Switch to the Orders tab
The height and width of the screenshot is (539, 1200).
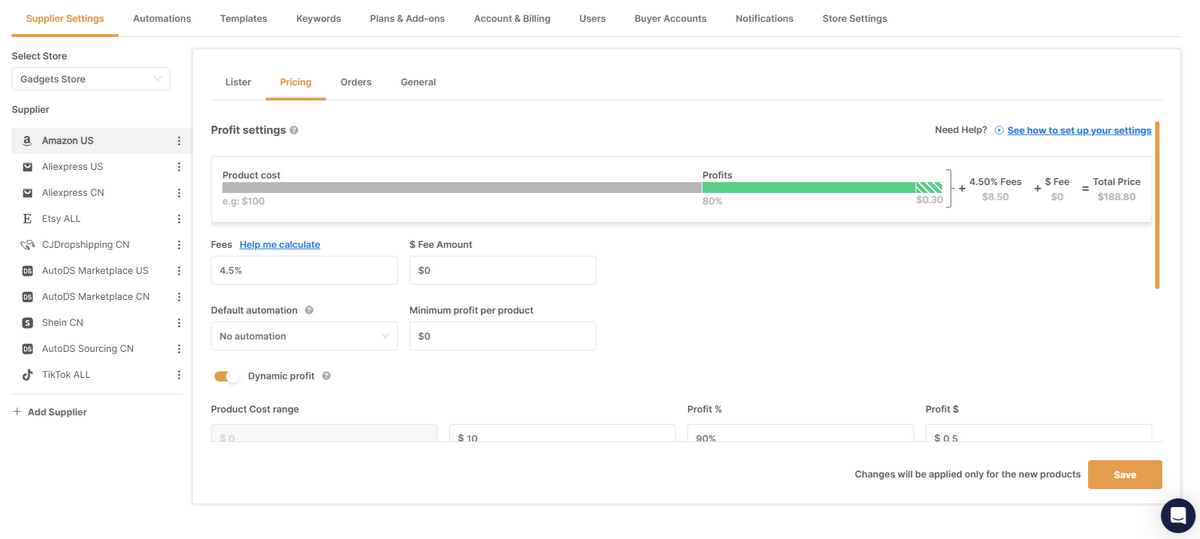click(x=356, y=82)
